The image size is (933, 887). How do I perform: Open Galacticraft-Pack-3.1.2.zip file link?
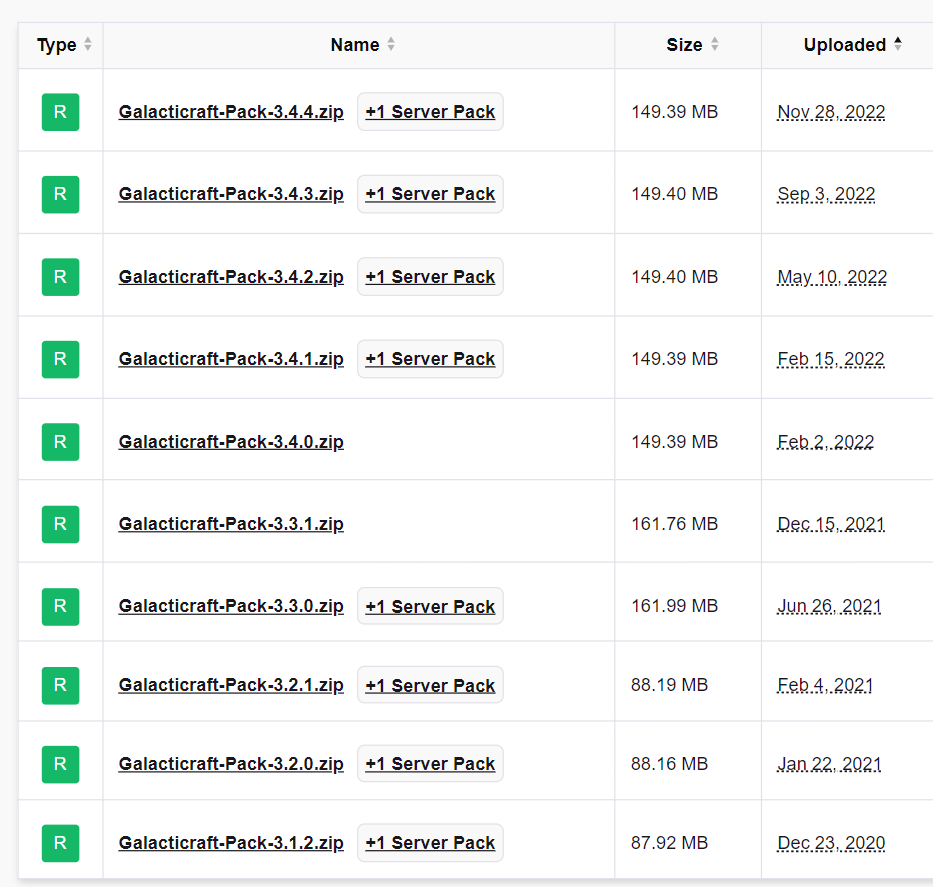[231, 842]
